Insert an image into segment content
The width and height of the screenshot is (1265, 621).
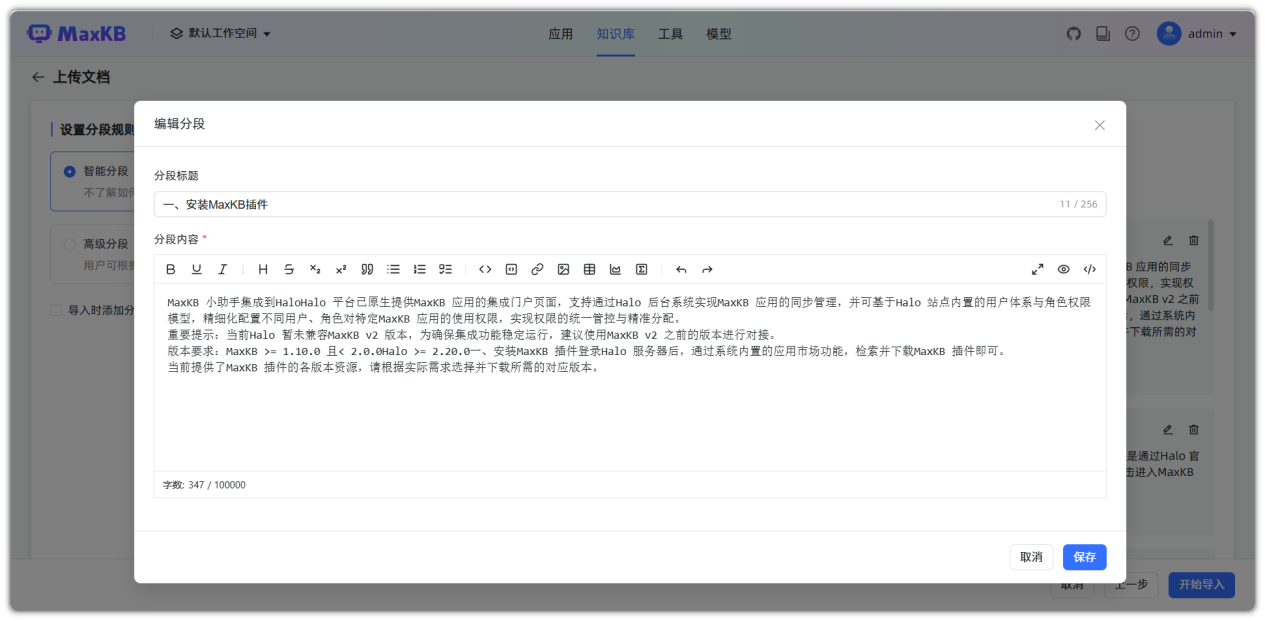[x=563, y=269]
